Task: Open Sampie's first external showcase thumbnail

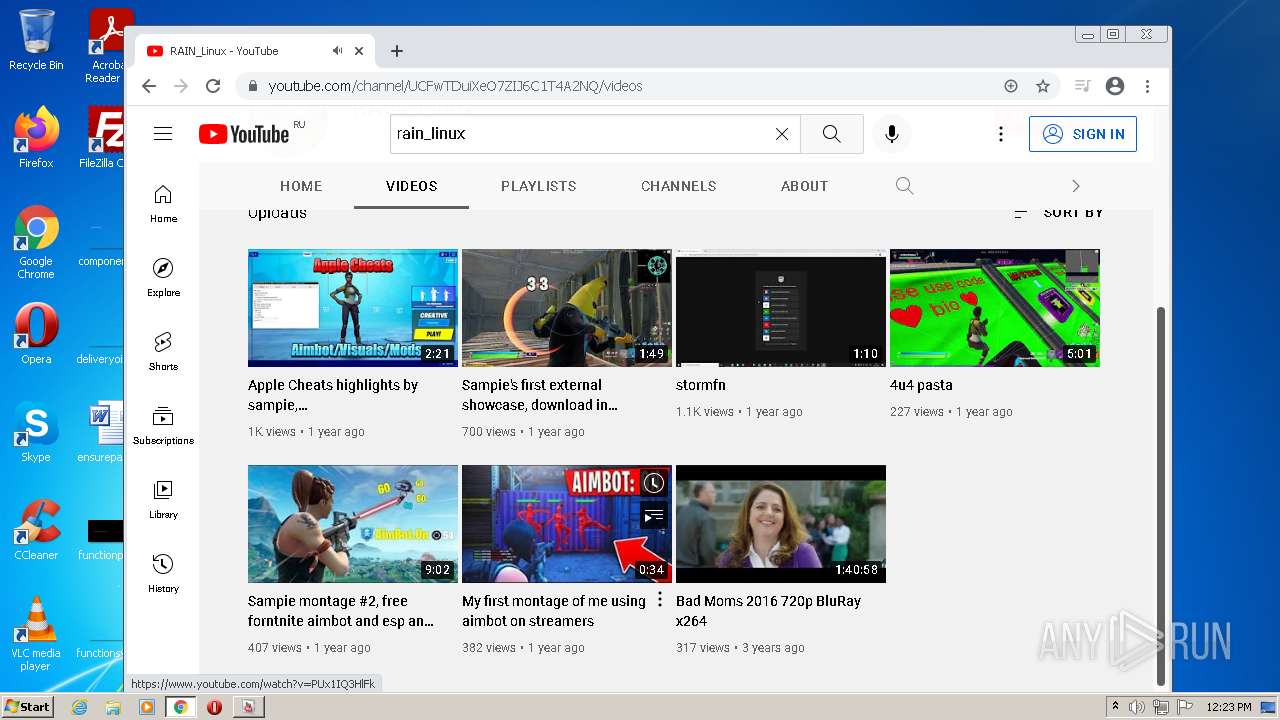Action: tap(567, 308)
